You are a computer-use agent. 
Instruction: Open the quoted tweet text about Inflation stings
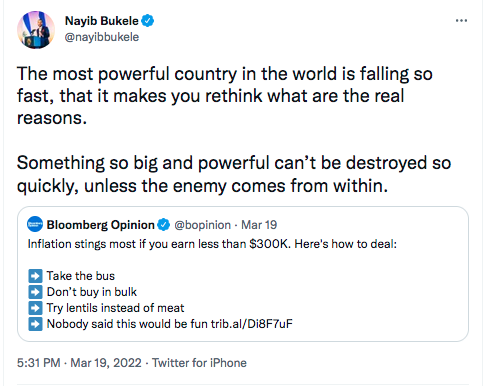[212, 244]
